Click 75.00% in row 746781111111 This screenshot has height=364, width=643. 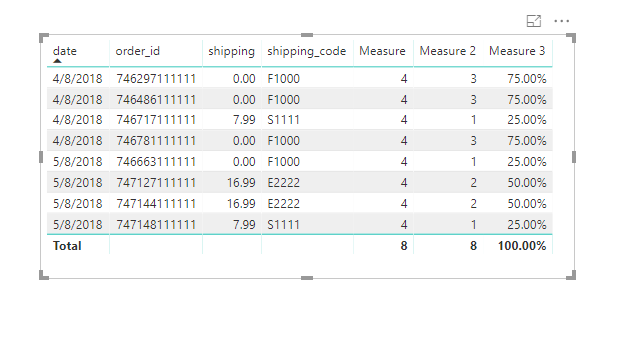coord(527,141)
